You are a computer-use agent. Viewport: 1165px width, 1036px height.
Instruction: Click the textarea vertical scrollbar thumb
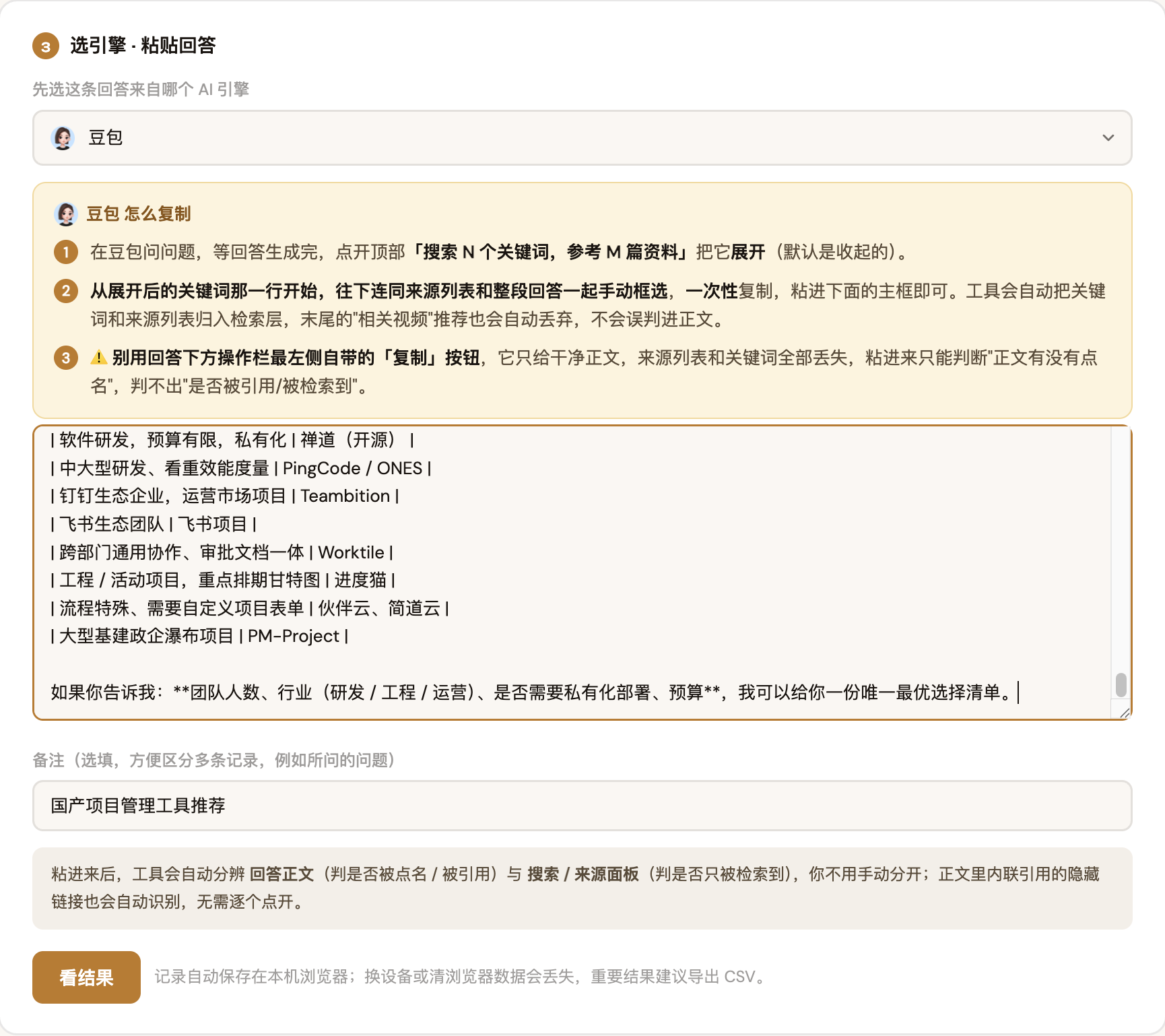pyautogui.click(x=1121, y=684)
